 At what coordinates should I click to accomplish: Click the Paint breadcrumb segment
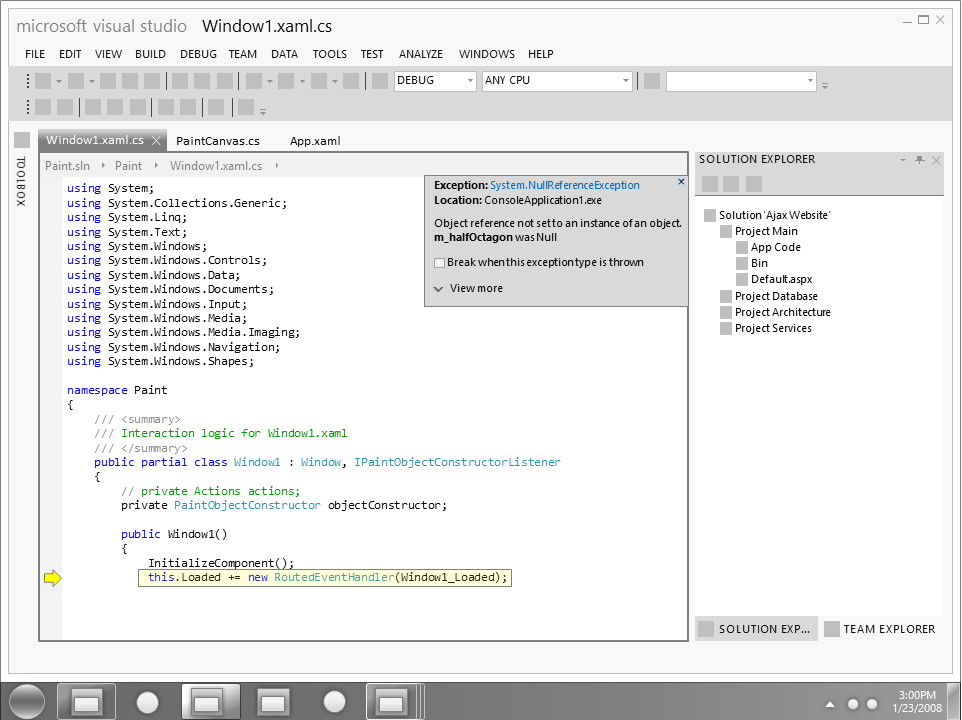128,166
